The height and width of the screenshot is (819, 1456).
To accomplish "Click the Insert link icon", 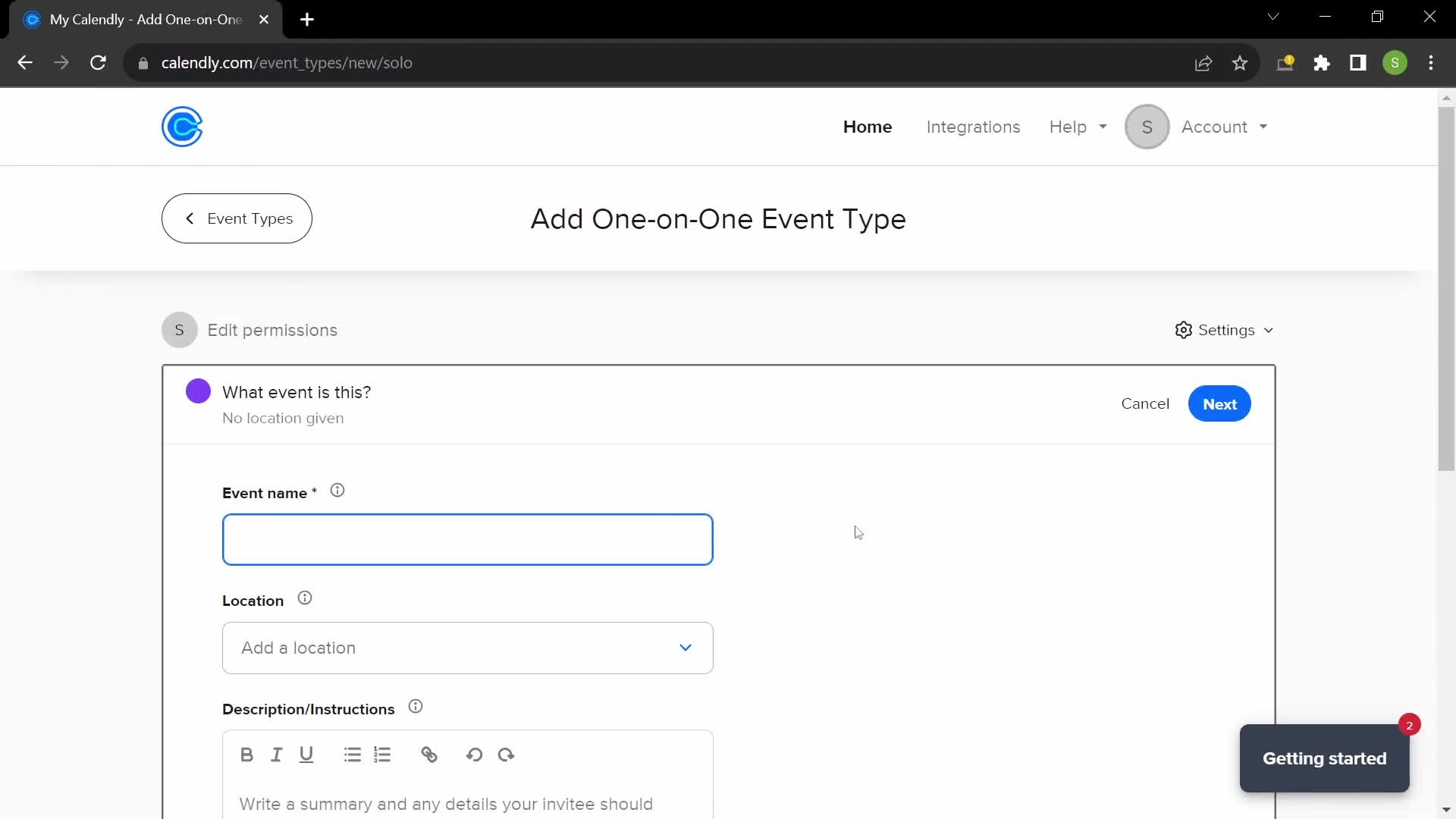I will tap(429, 755).
